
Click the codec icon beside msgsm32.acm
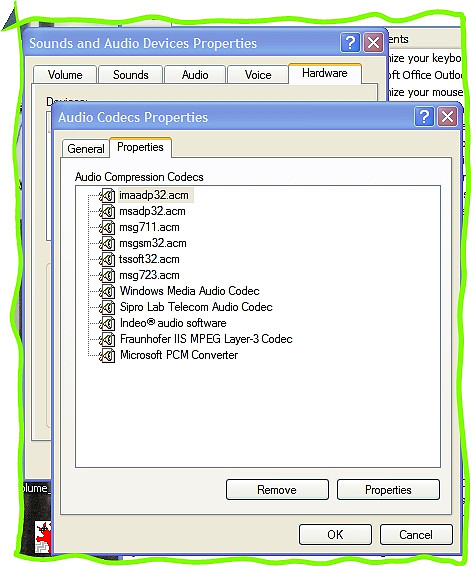(x=107, y=244)
